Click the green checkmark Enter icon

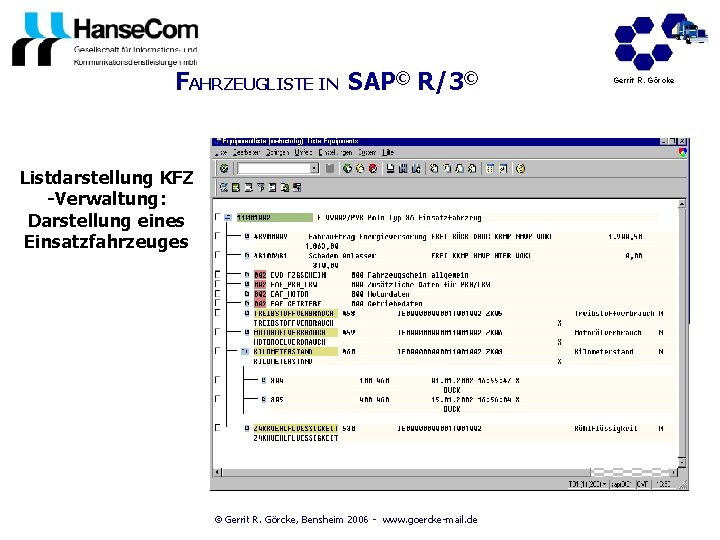224,169
